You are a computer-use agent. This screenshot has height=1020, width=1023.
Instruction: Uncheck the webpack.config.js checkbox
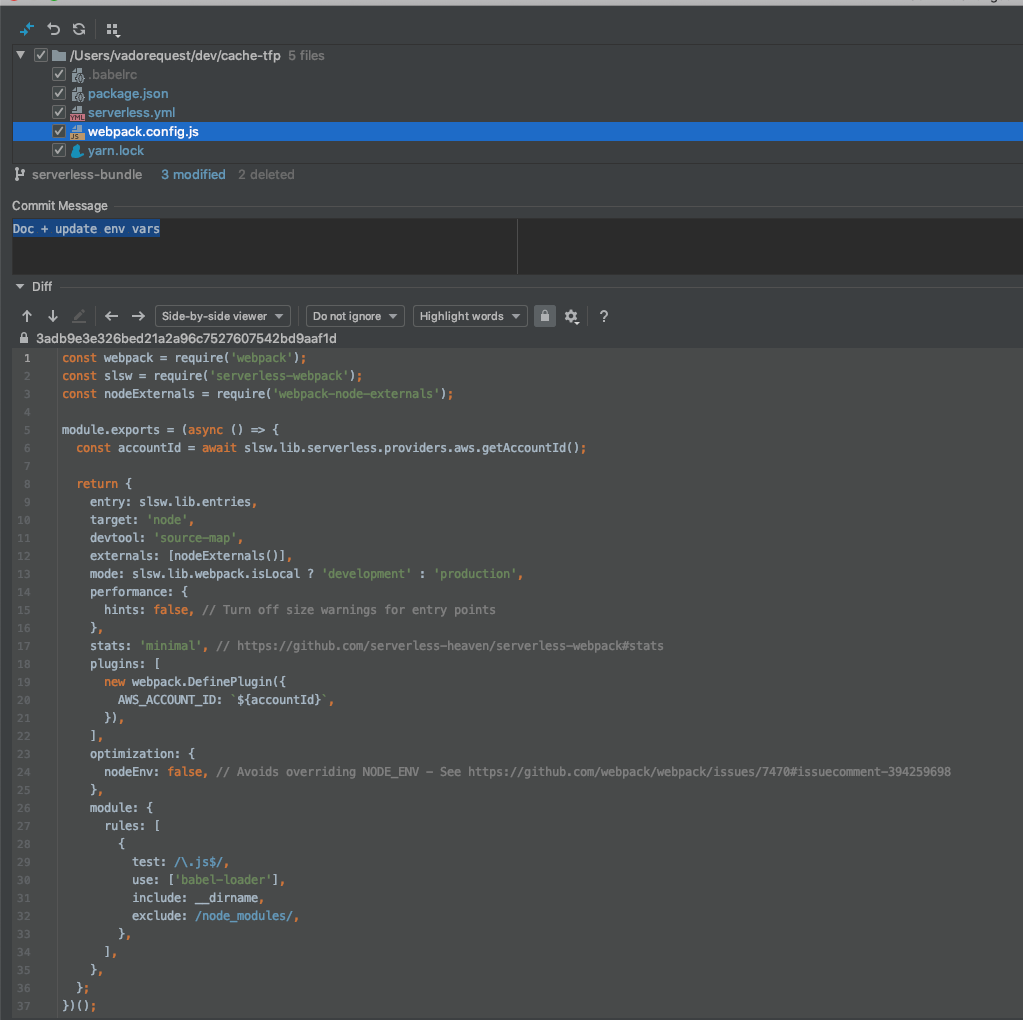click(59, 131)
